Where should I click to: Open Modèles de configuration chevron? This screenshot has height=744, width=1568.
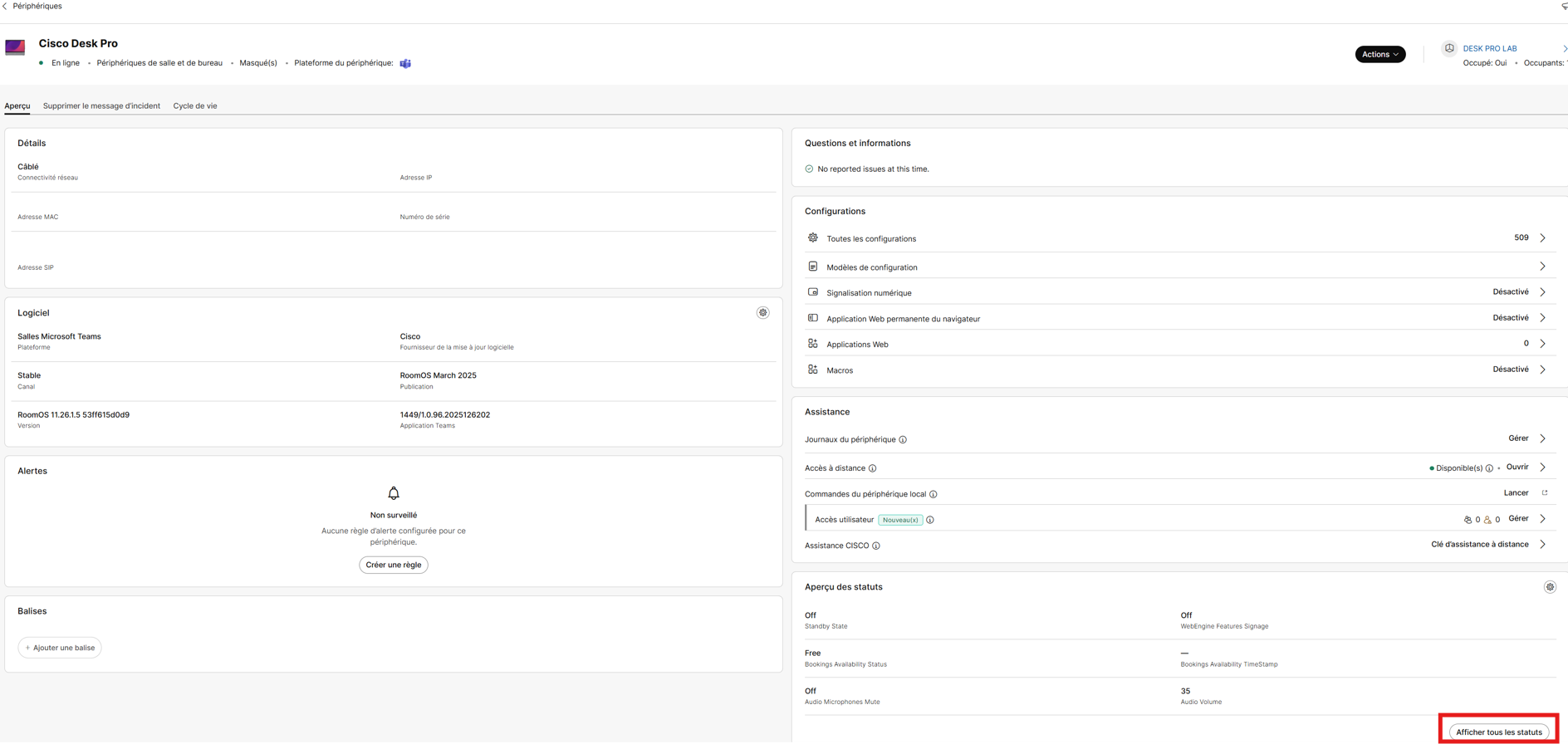click(1542, 267)
